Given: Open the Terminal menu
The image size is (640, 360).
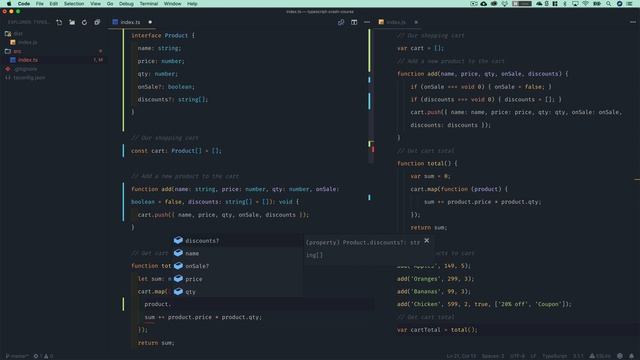Looking at the screenshot, I should (149, 4).
